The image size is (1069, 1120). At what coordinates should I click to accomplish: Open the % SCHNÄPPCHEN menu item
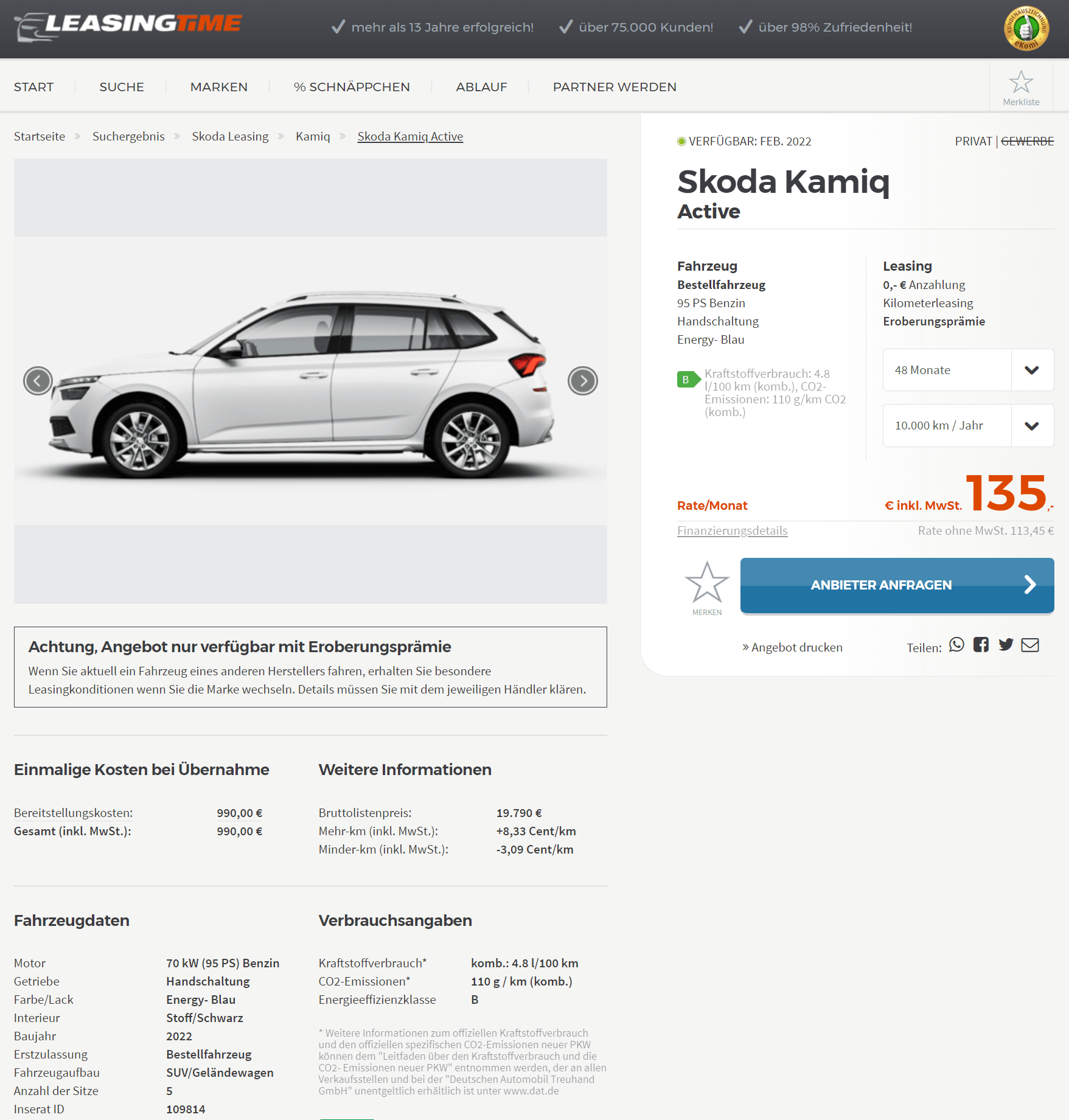coord(352,87)
